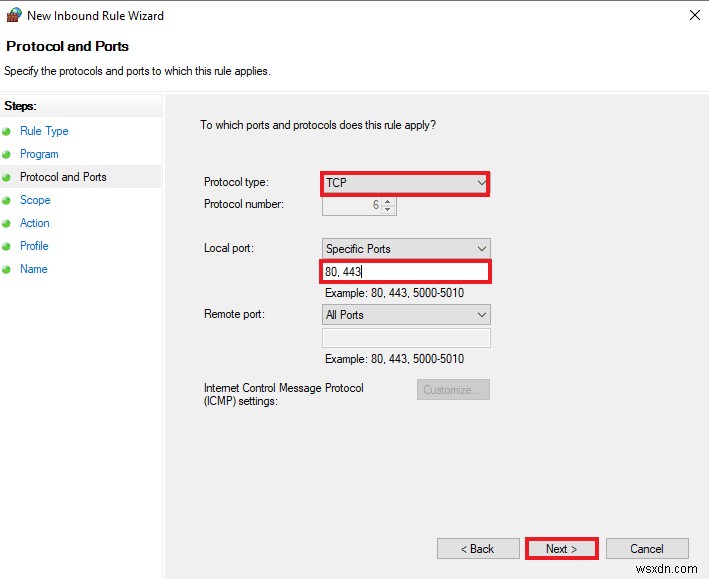Open the Profile step
This screenshot has height=579, width=709.
point(34,246)
